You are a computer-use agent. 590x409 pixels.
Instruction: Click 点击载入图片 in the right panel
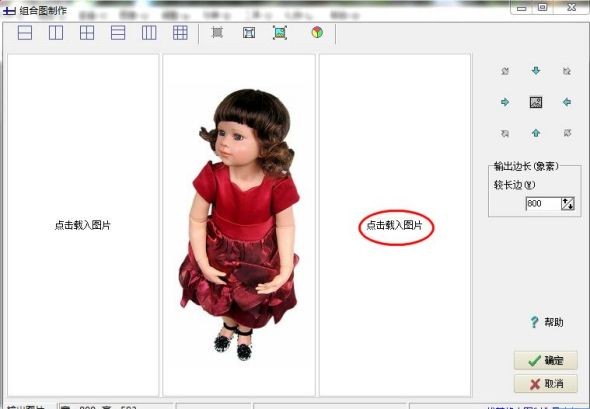(x=395, y=225)
